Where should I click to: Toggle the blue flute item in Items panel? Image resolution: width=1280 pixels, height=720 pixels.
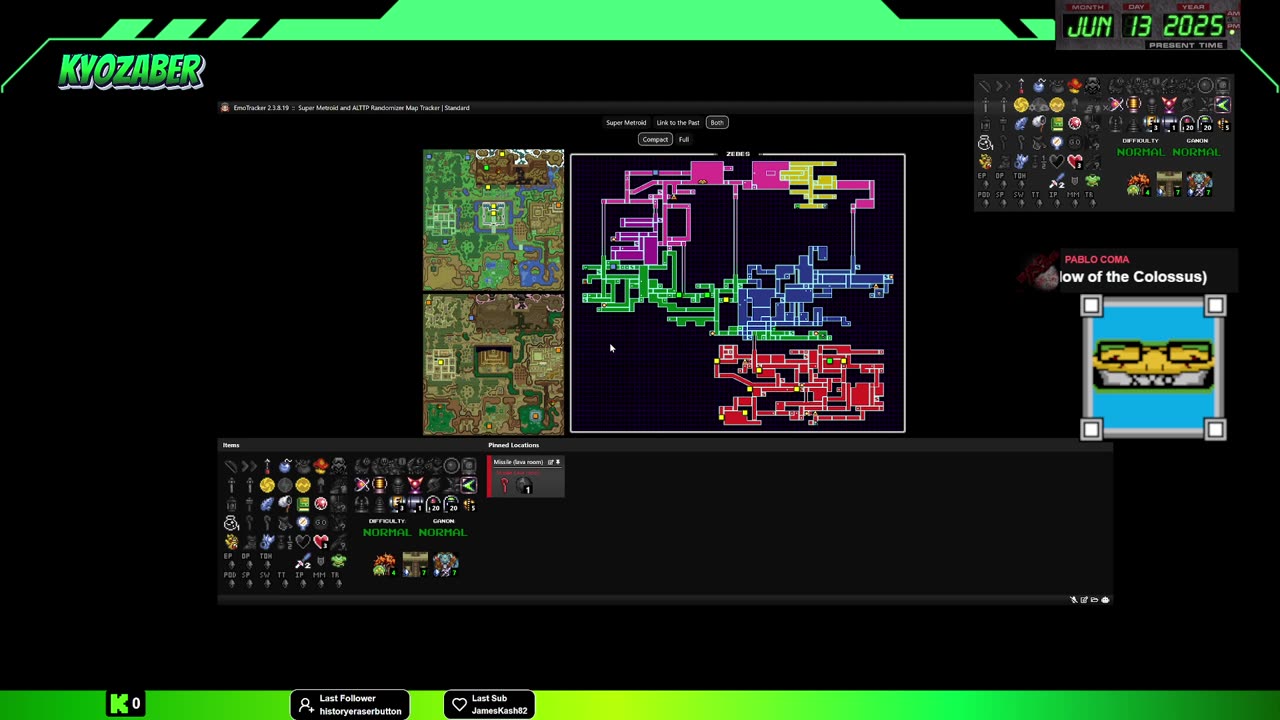tap(267, 504)
